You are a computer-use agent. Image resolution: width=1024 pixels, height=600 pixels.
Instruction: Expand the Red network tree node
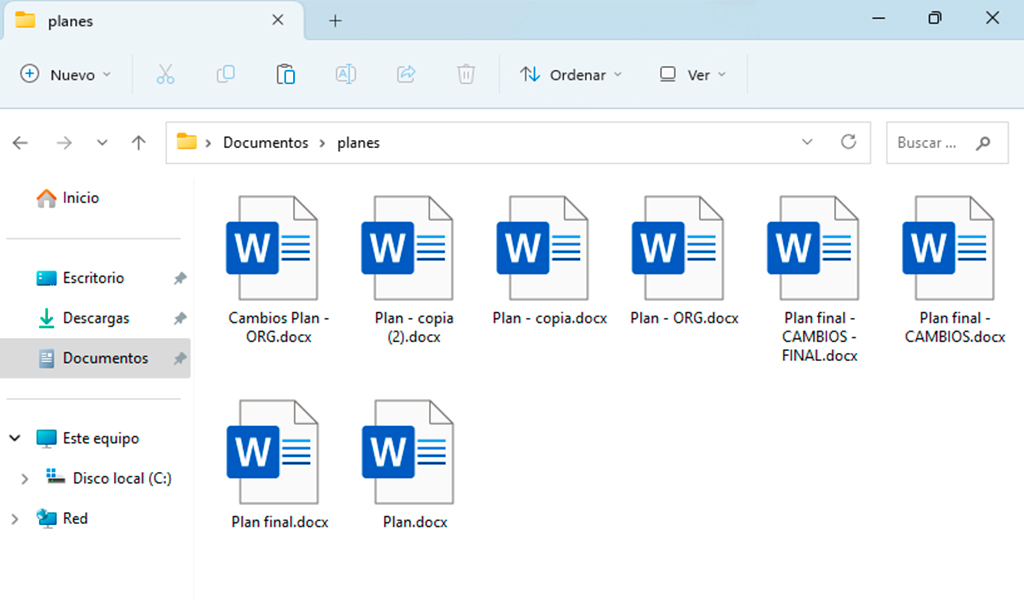click(x=15, y=519)
